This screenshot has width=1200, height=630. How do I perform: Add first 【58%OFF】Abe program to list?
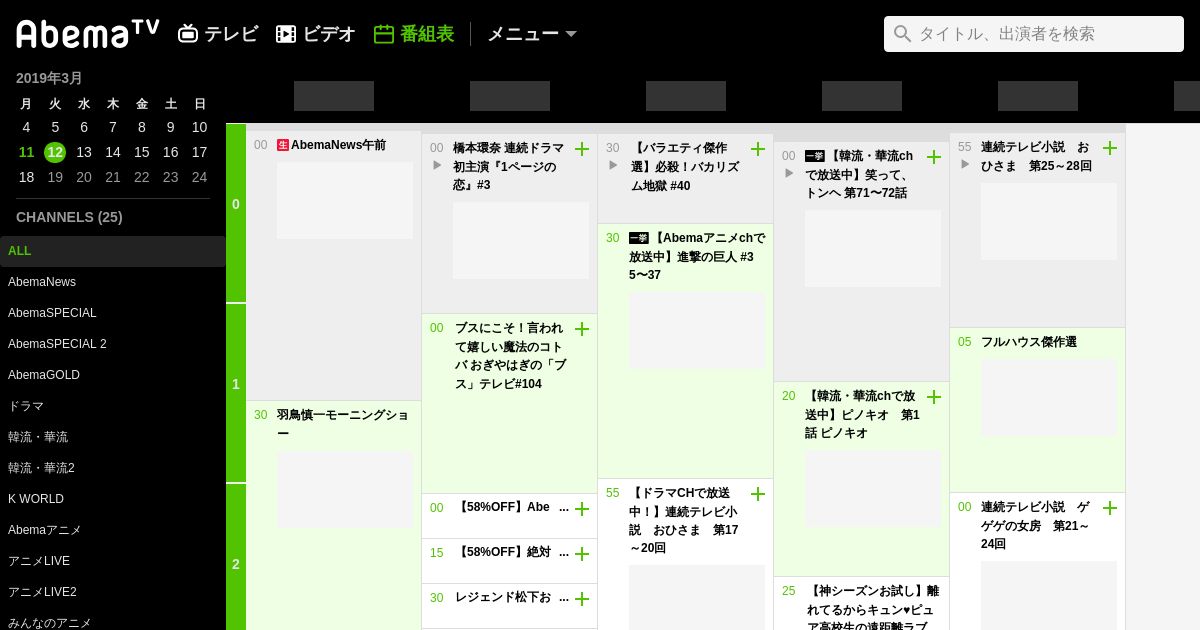[582, 509]
